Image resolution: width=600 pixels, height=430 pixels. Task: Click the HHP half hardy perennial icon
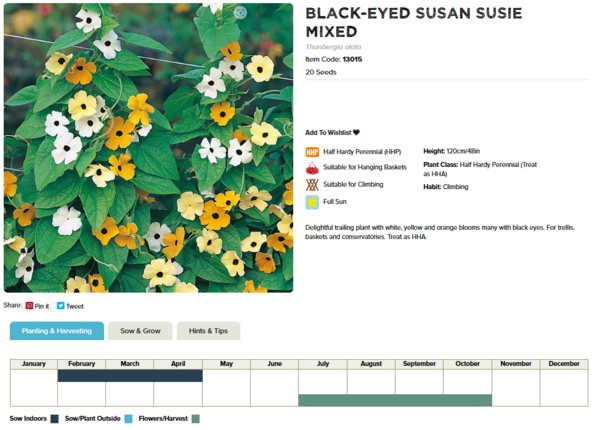(x=312, y=152)
